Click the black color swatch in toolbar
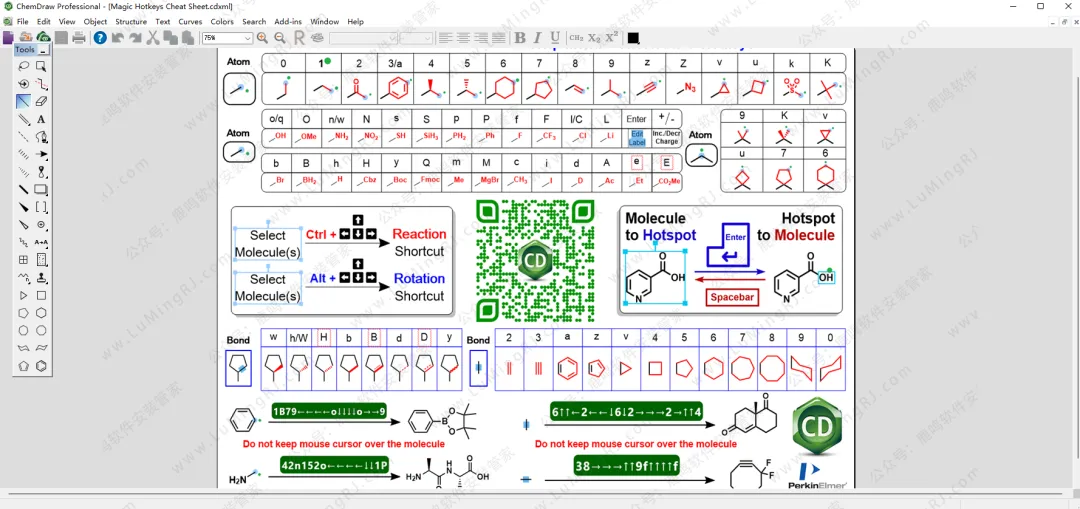 click(x=633, y=38)
